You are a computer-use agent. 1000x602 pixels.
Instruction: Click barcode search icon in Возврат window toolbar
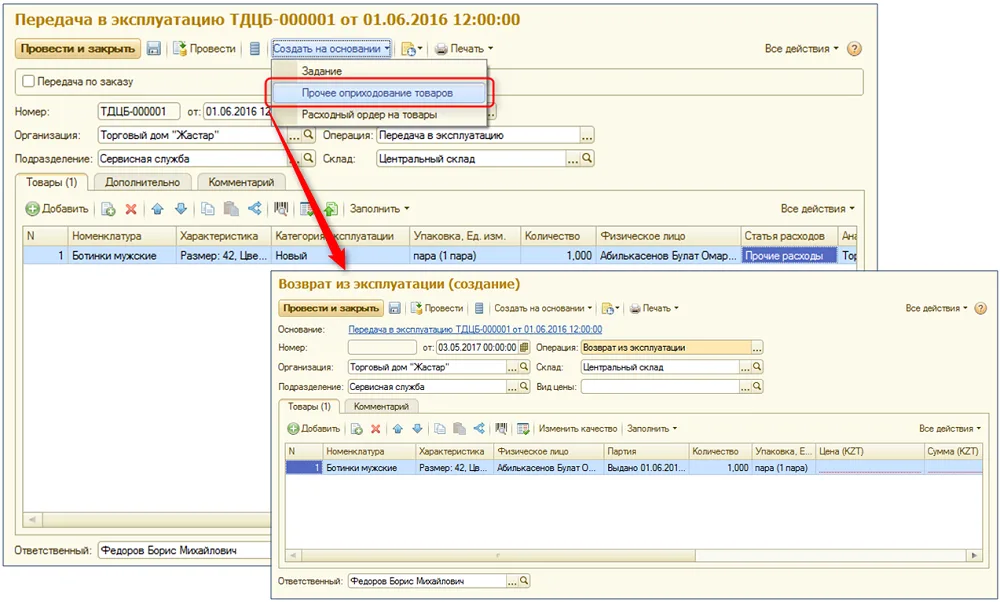pos(501,429)
